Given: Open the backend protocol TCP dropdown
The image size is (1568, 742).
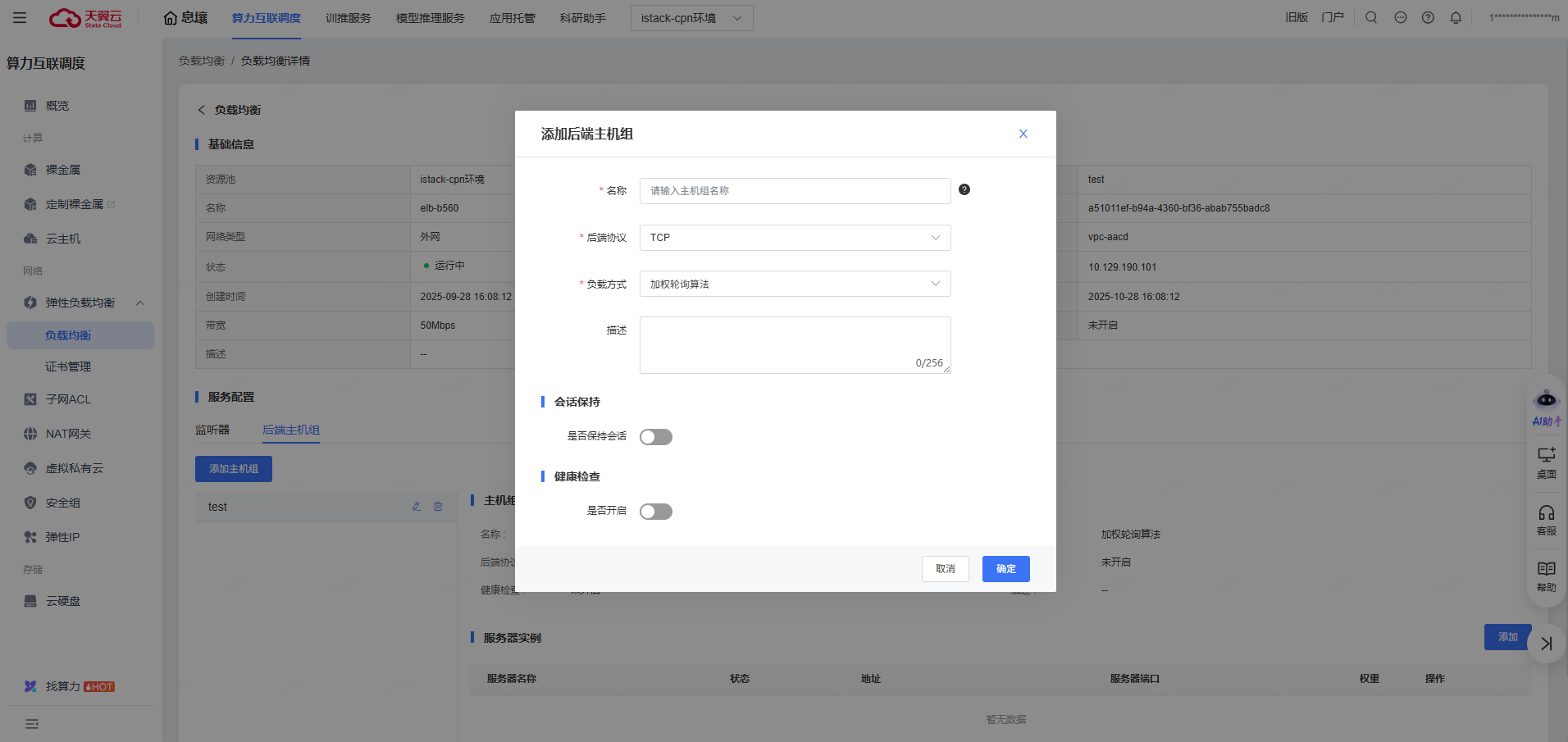Looking at the screenshot, I should click(x=794, y=238).
